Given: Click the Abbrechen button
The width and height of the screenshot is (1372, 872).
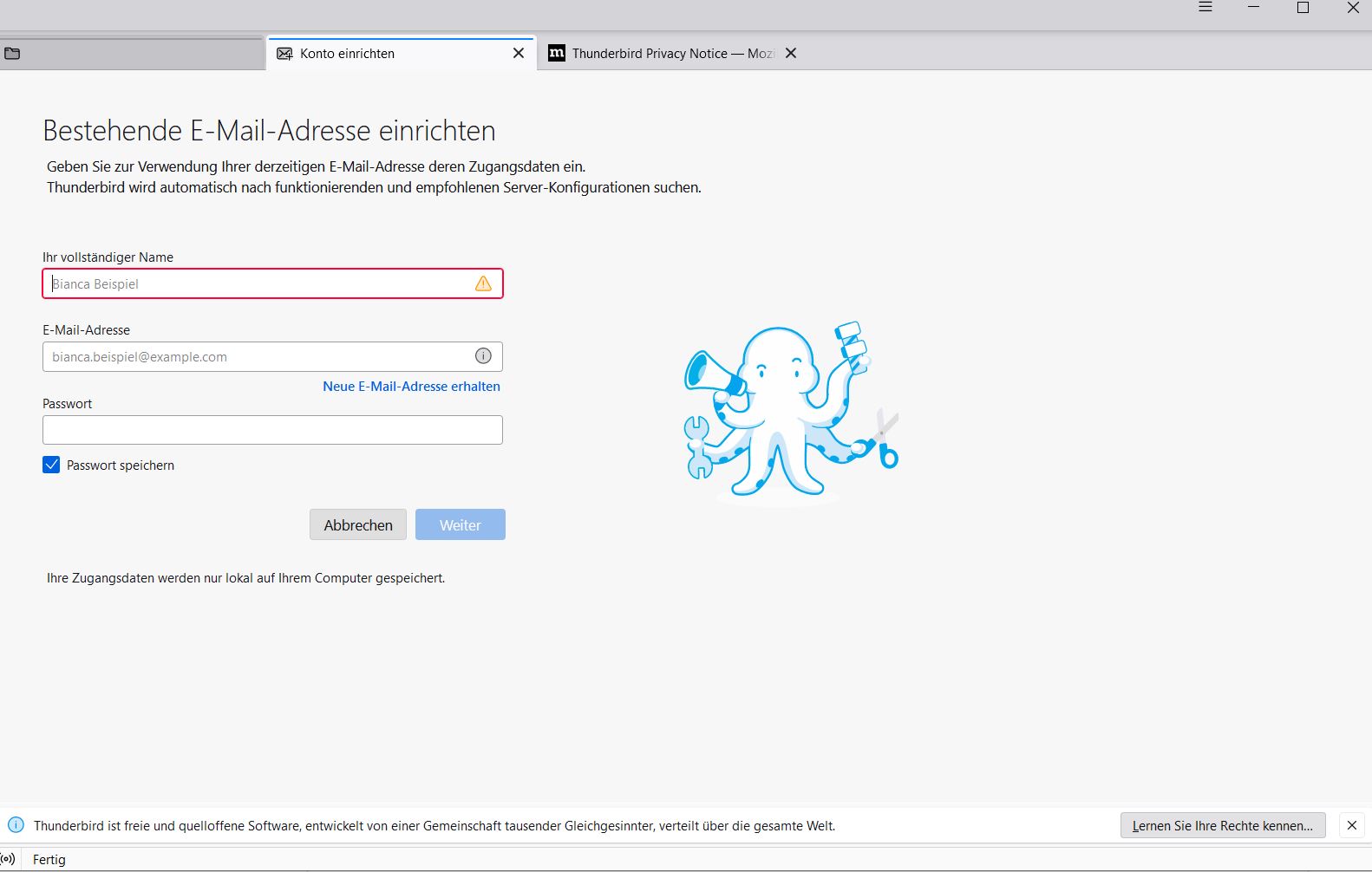Looking at the screenshot, I should [x=358, y=524].
